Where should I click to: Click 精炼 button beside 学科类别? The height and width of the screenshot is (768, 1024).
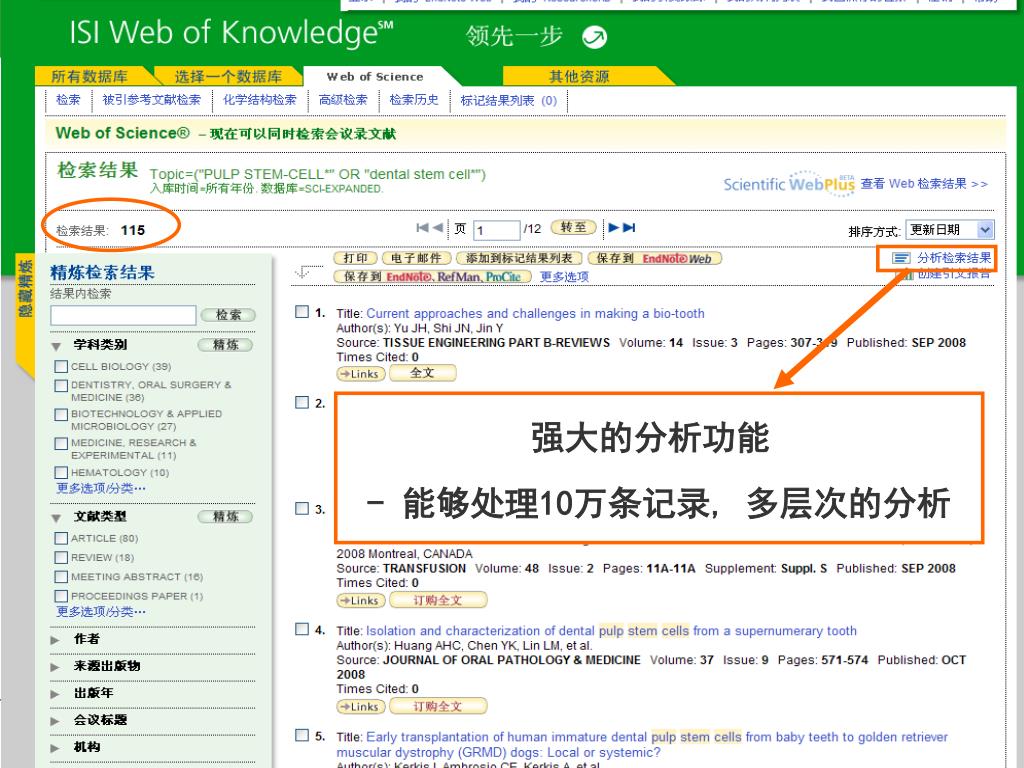click(x=225, y=345)
